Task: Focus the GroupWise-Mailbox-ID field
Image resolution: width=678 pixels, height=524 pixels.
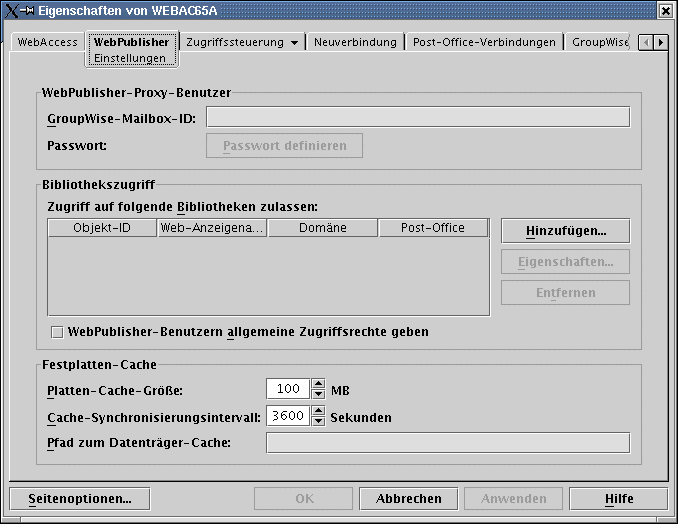Action: tap(418, 117)
